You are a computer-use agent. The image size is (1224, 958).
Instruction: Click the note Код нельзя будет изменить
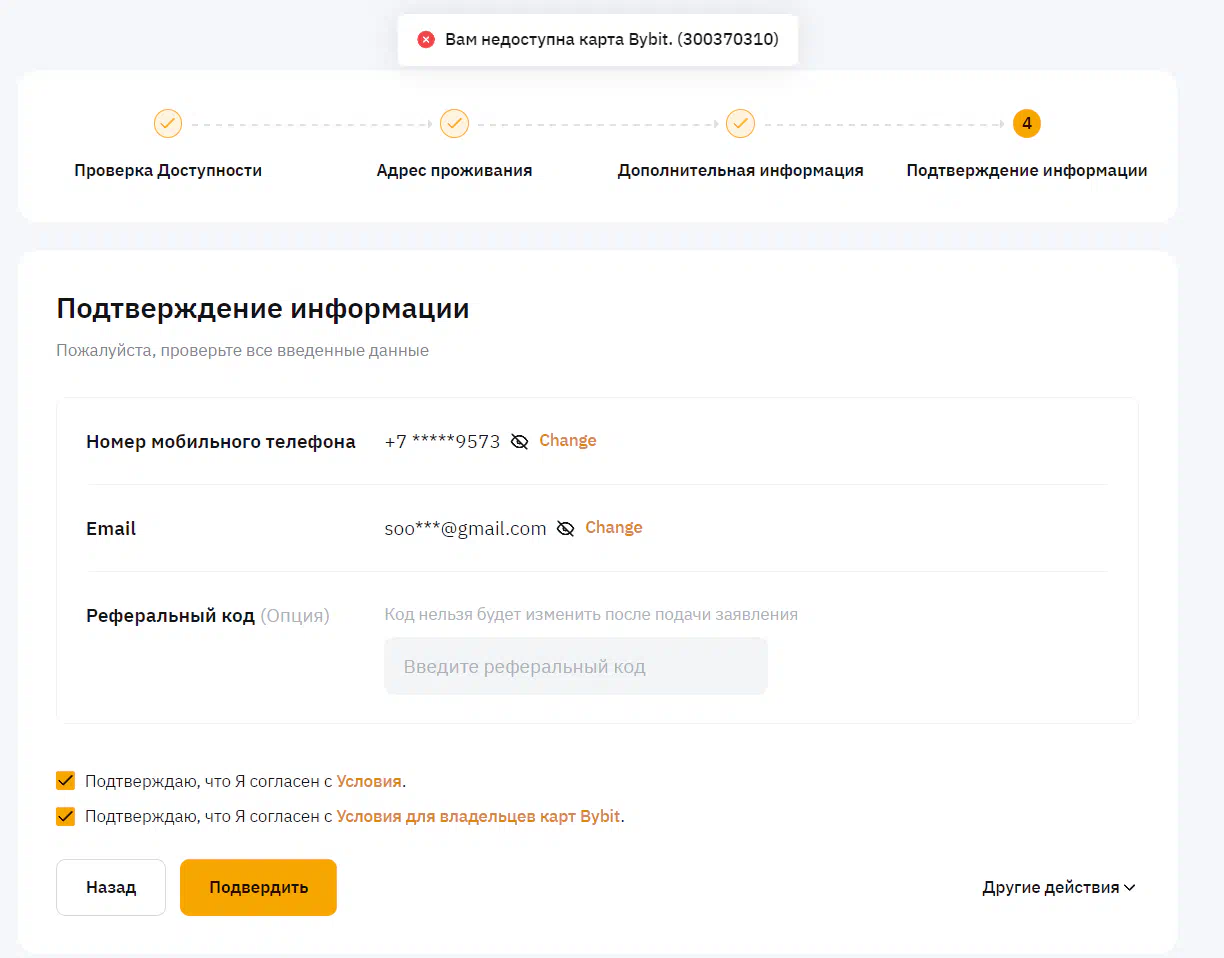591,614
